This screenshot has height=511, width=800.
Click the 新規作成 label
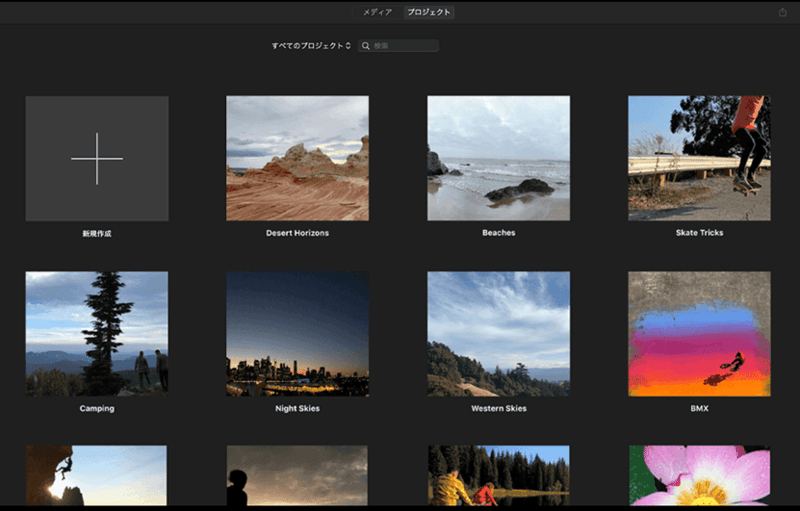(x=97, y=233)
